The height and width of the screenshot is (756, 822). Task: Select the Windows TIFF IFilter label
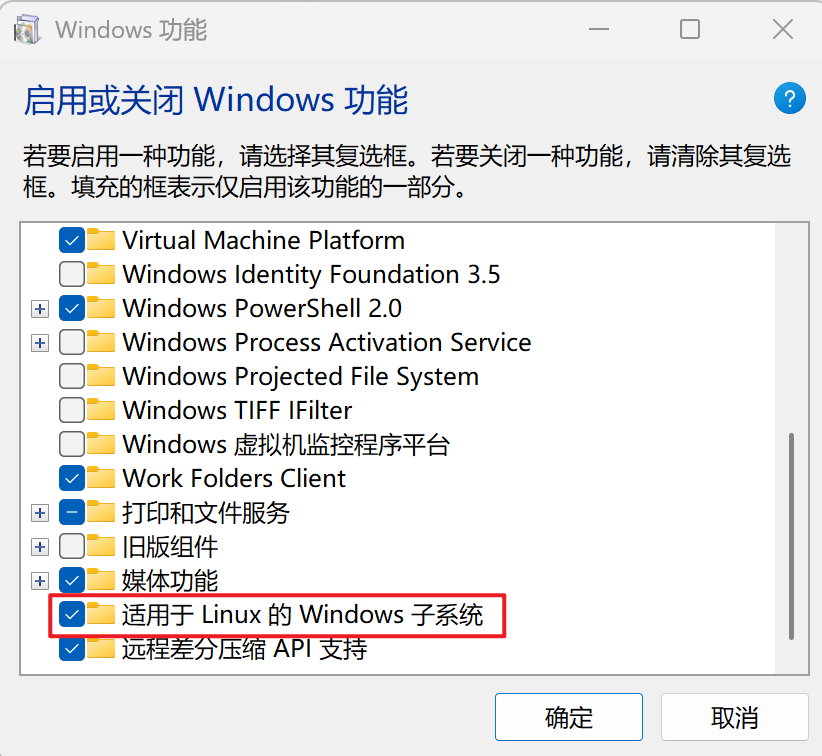point(237,410)
